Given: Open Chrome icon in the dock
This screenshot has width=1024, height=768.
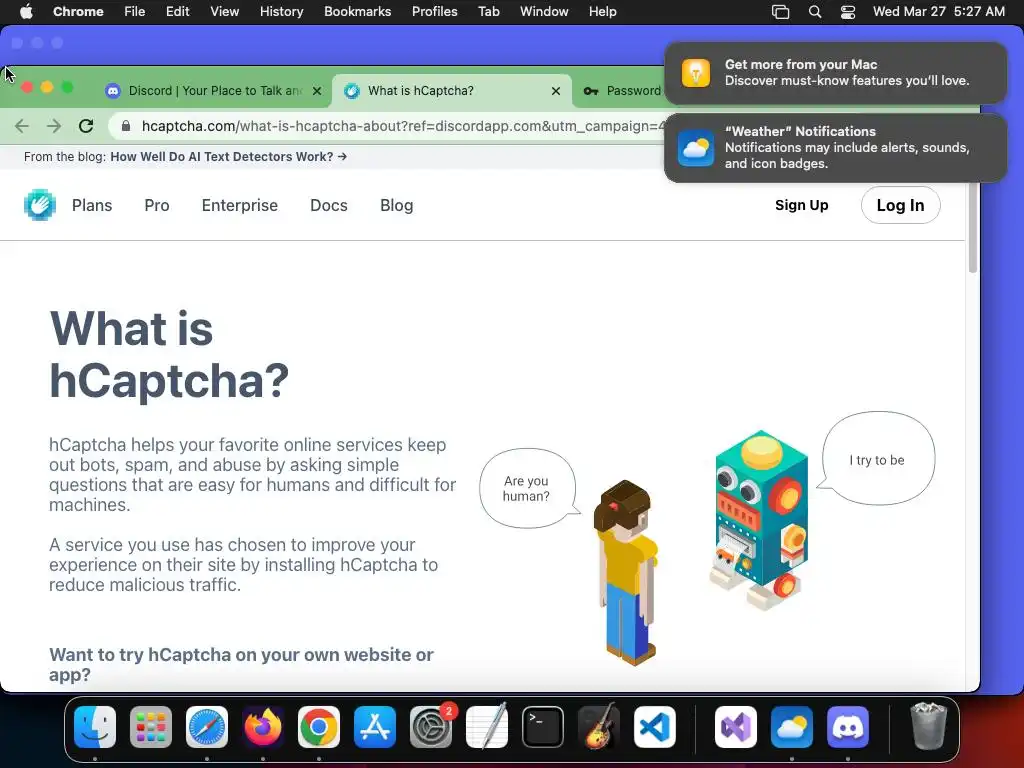Looking at the screenshot, I should 319,727.
